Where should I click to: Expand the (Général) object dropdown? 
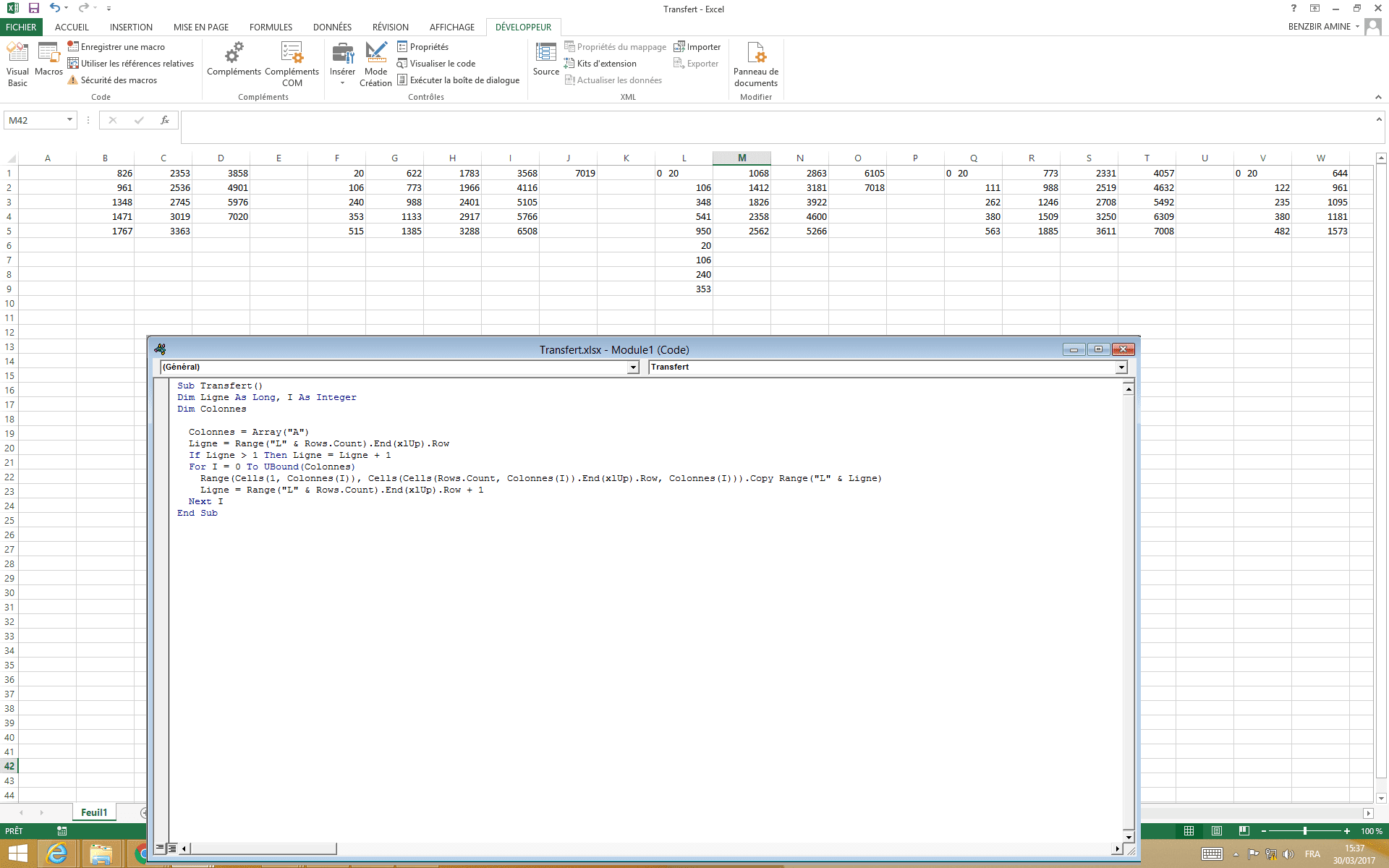pos(633,367)
